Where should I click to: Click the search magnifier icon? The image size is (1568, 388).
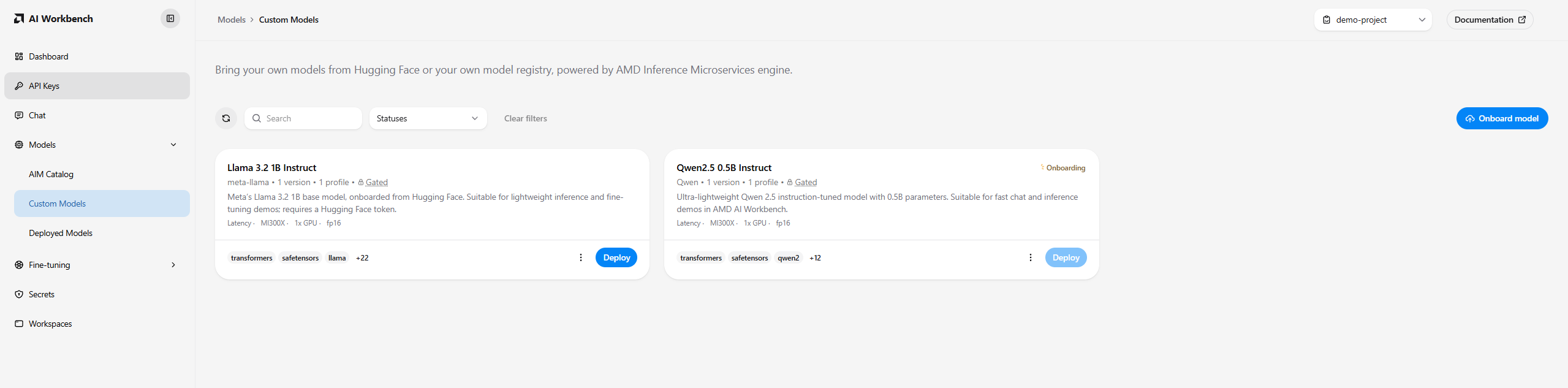[257, 118]
